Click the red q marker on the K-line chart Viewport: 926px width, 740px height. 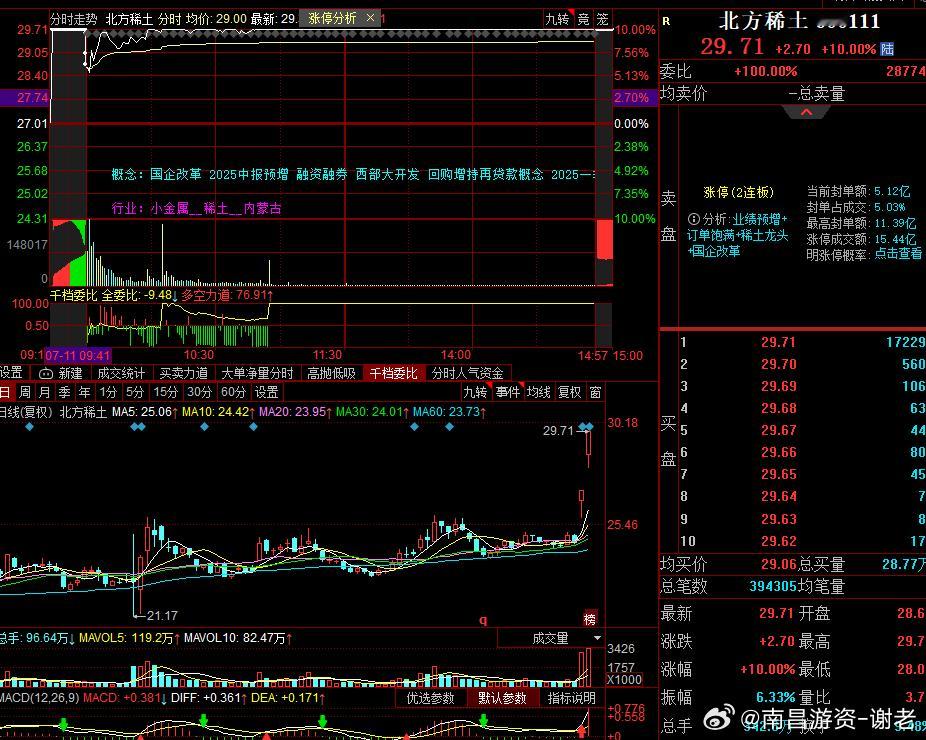point(483,620)
